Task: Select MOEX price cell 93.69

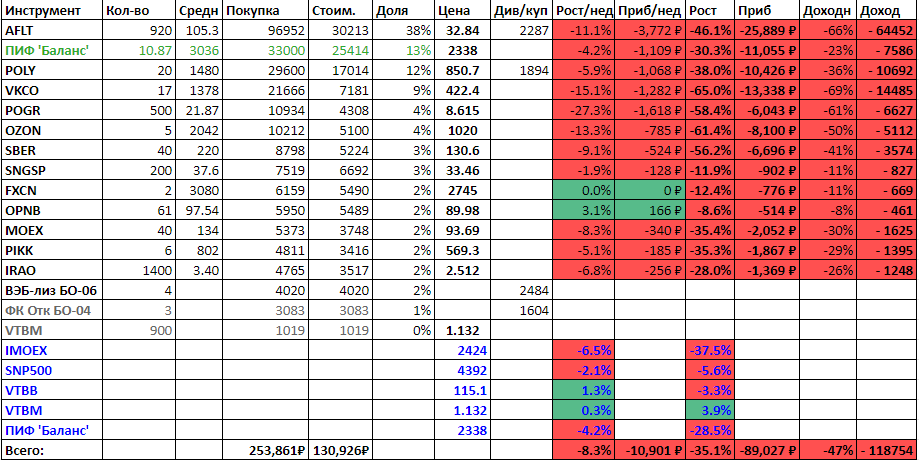Action: pos(462,231)
